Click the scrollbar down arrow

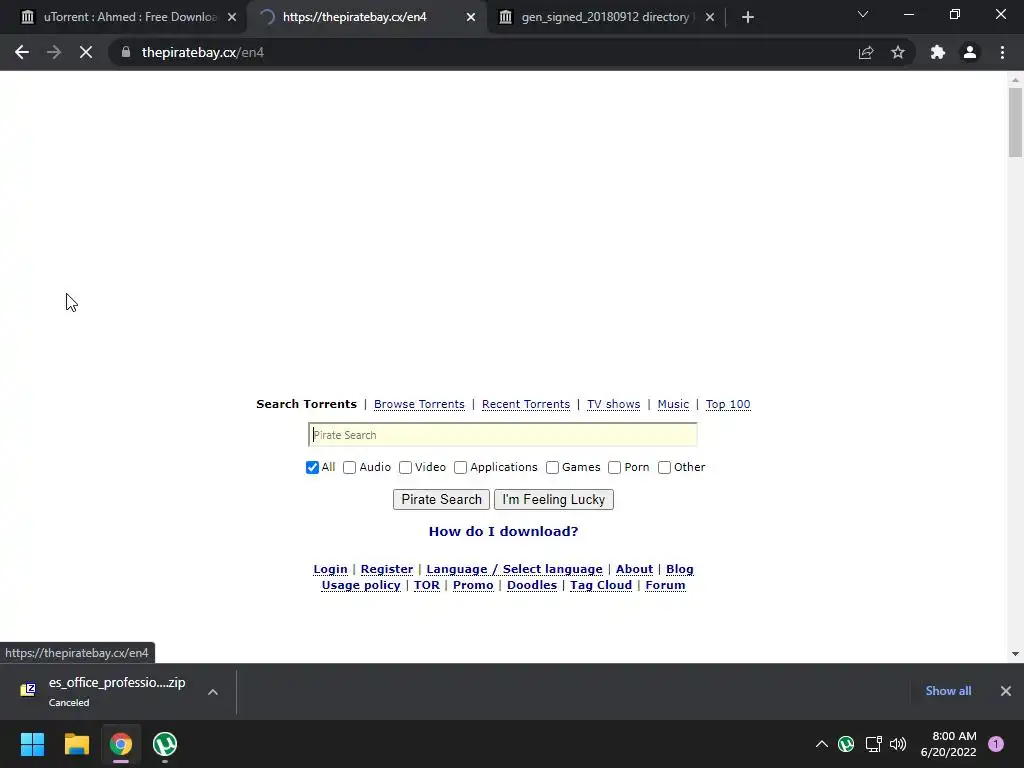1015,654
